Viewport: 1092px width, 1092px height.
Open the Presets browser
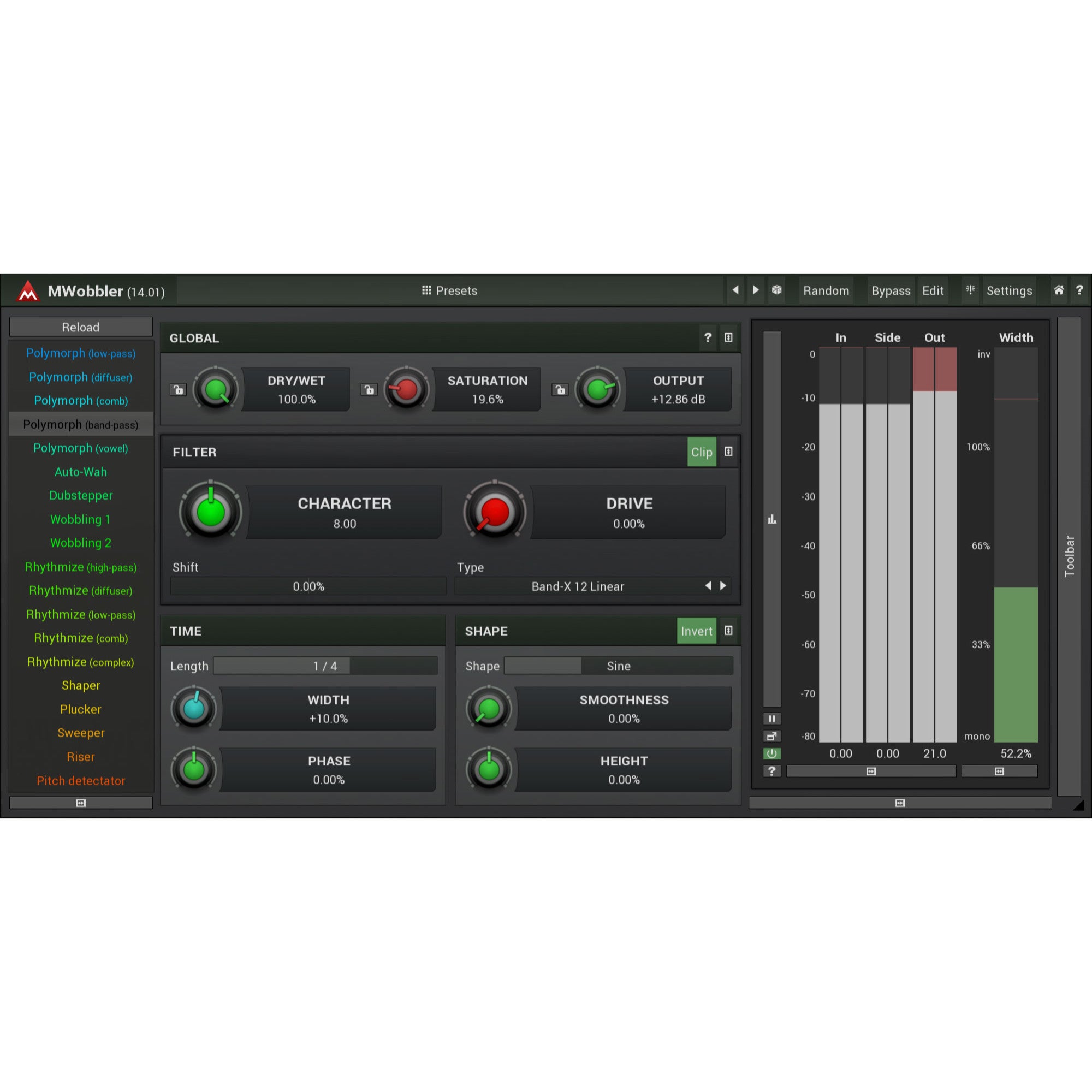[450, 290]
